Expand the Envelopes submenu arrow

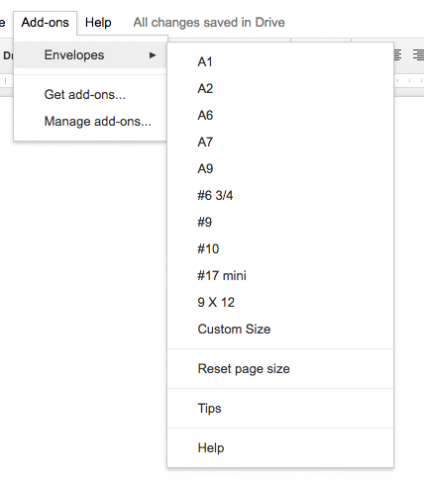(152, 55)
